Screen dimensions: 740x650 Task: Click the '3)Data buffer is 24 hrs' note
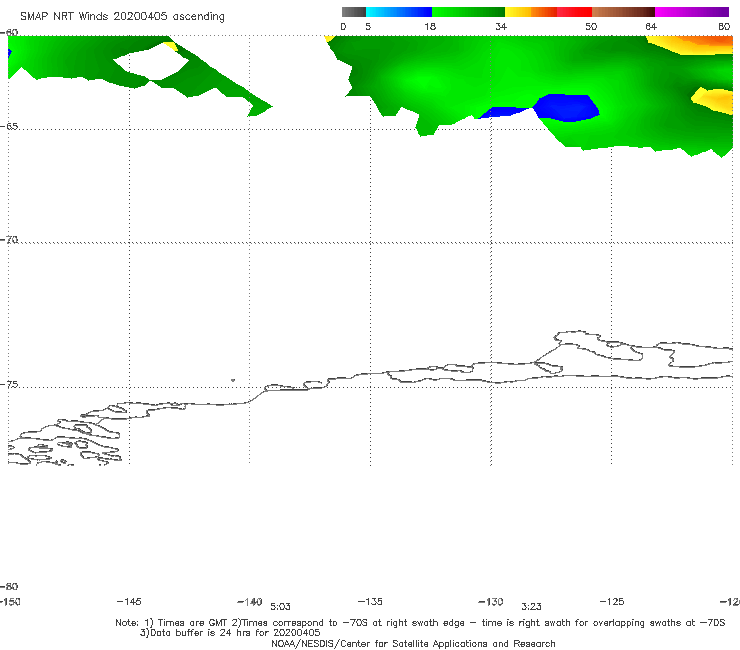click(230, 633)
